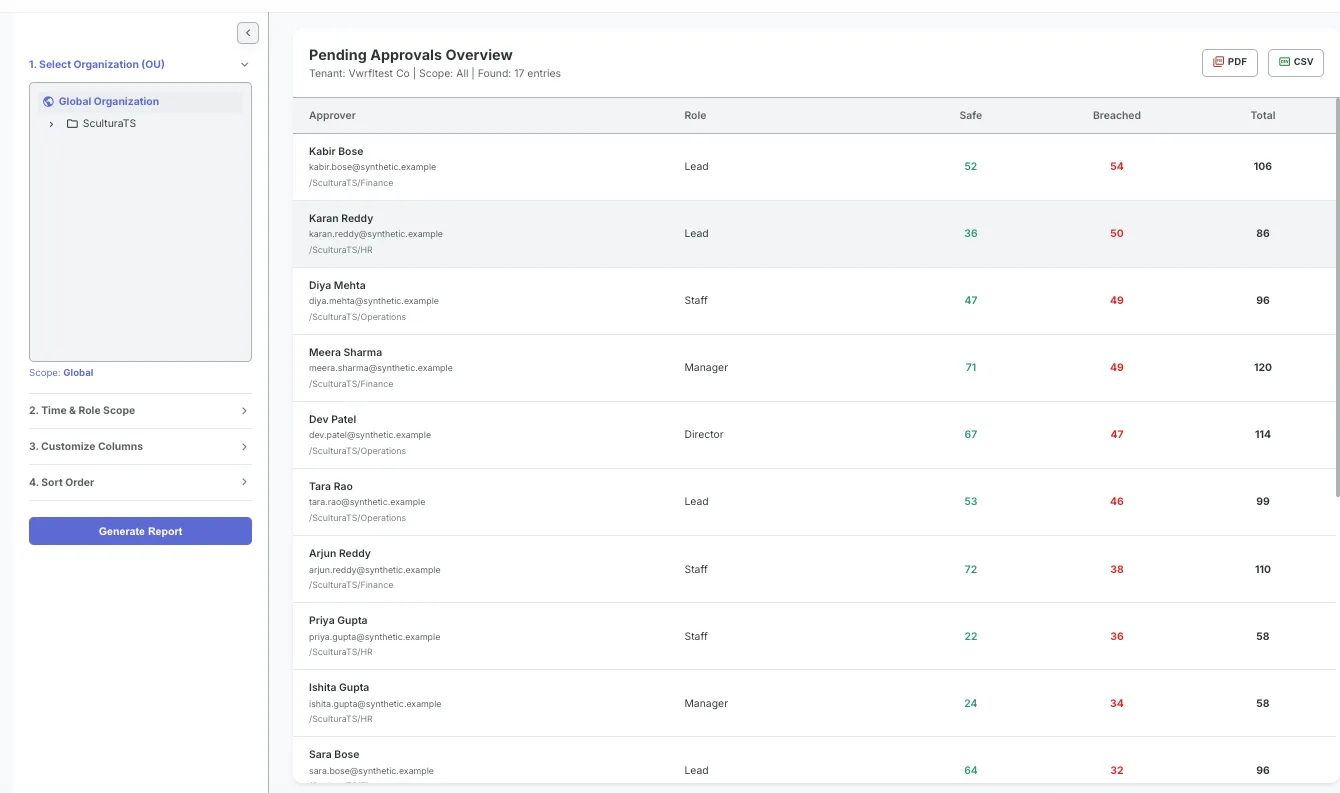
Task: Select the Global Organization globe icon
Action: (48, 102)
